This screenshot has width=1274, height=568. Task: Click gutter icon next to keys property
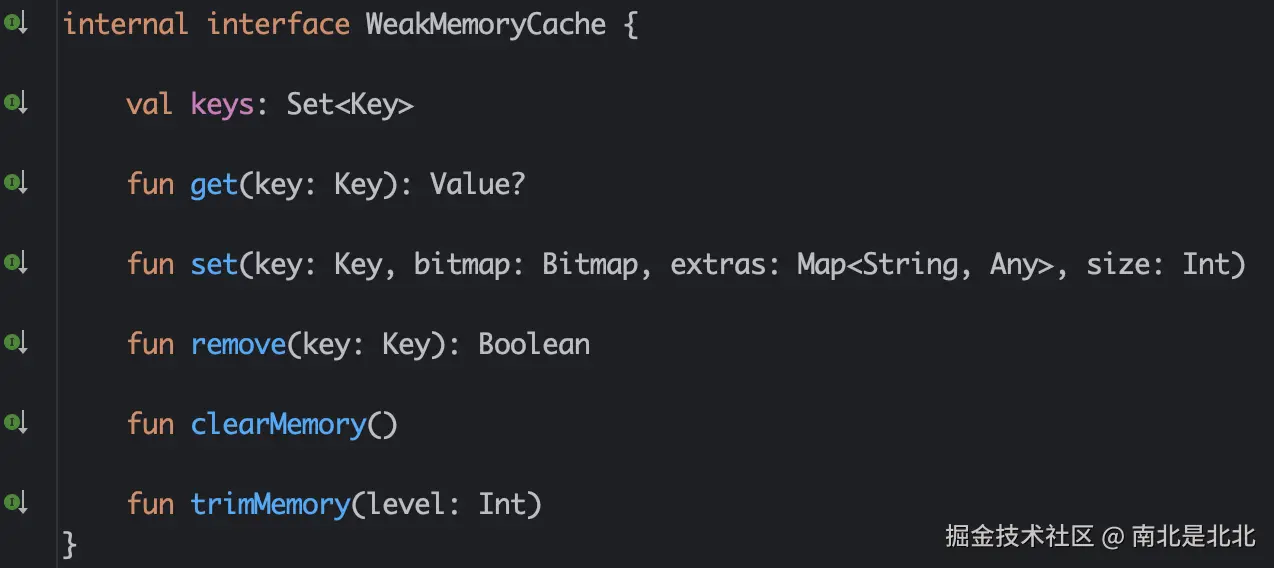(15, 103)
